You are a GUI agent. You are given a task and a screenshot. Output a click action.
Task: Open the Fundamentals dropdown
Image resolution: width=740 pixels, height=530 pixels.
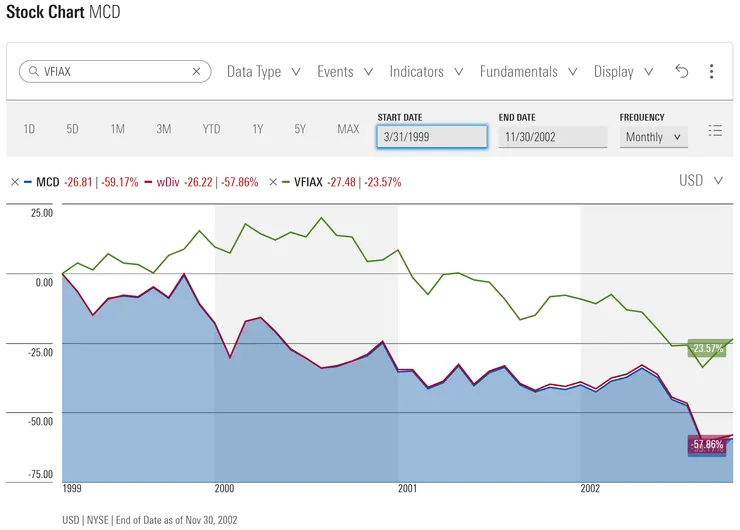point(528,72)
